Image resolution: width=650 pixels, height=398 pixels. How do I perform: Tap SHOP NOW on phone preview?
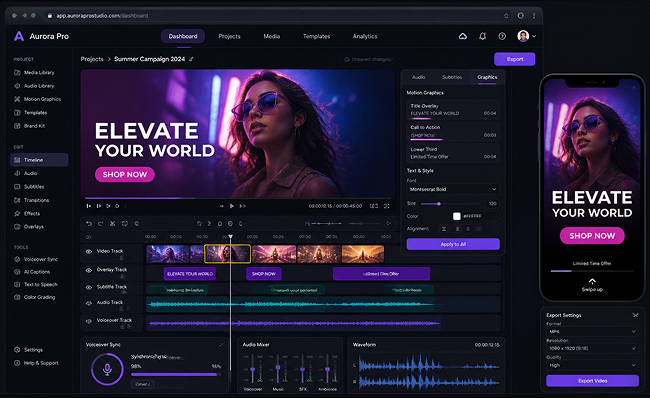click(592, 235)
